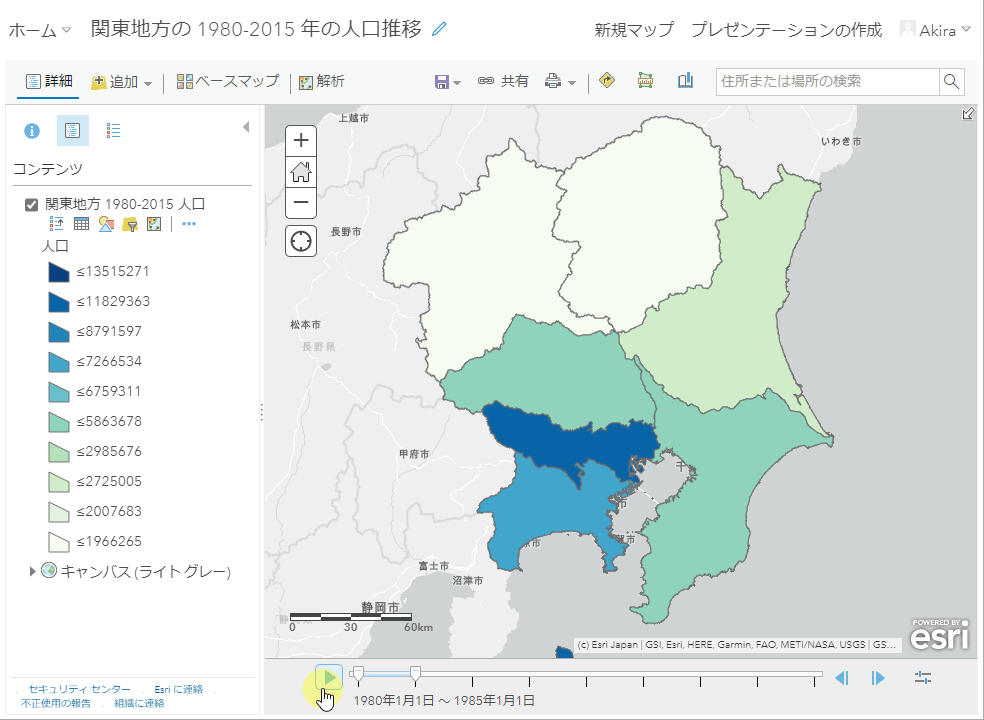This screenshot has height=720, width=984.
Task: Expand the キャンバス (ライト グレー) basemap
Action: point(33,571)
